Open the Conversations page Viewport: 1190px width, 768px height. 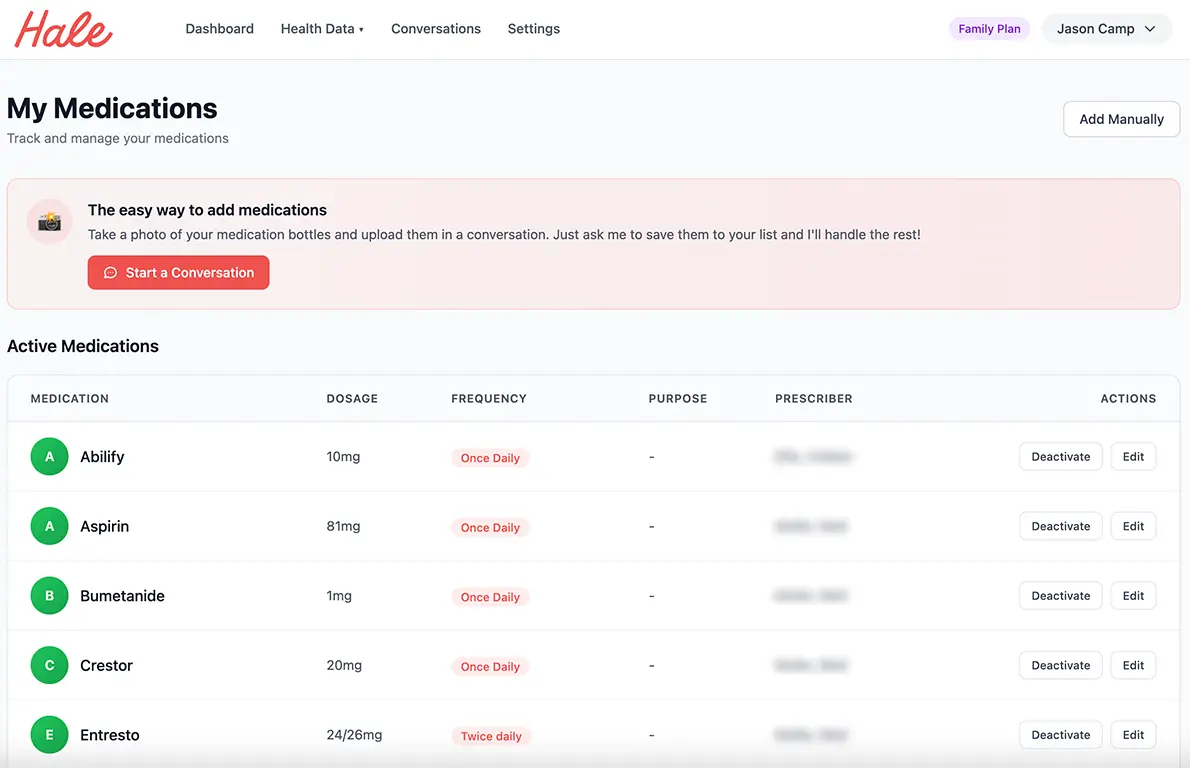436,29
